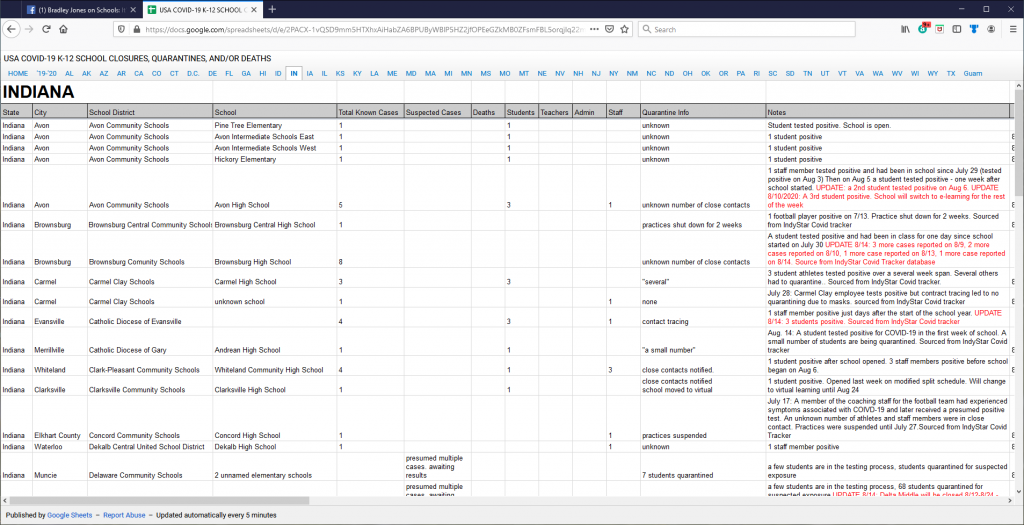Click the horizontal scrollbar thumb

coord(159,501)
